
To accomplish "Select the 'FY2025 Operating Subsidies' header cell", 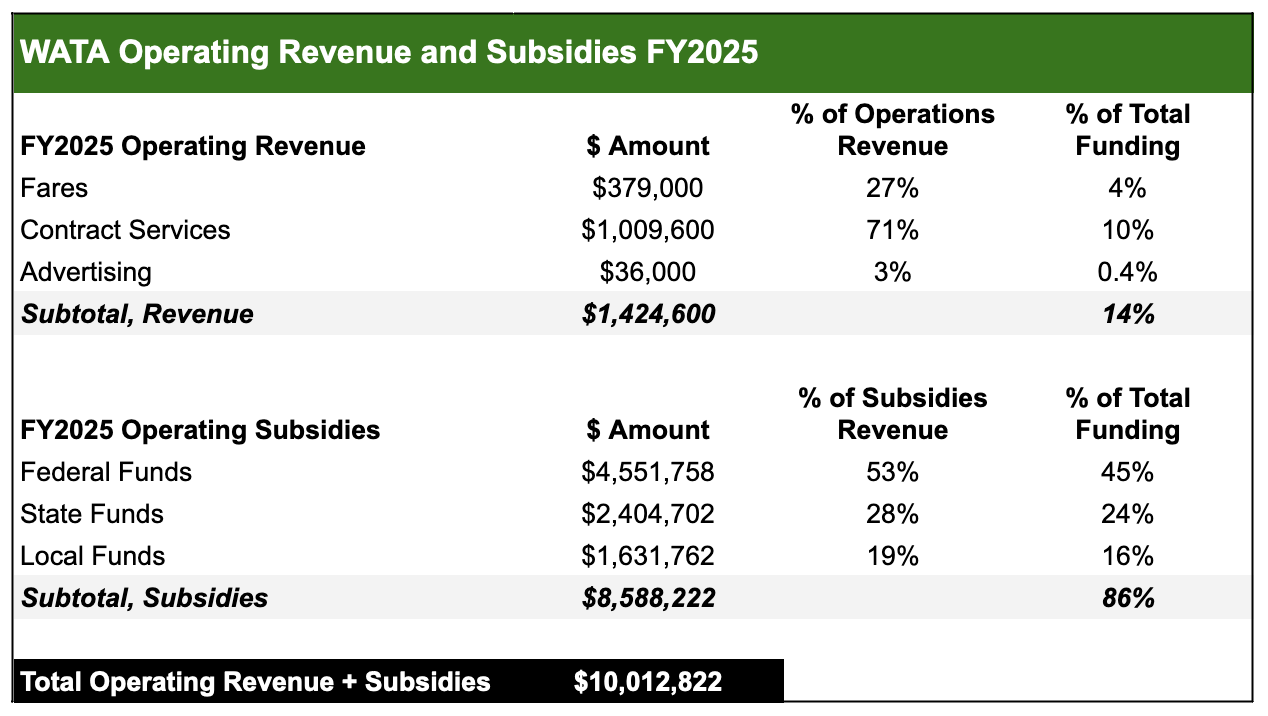I will pyautogui.click(x=200, y=430).
